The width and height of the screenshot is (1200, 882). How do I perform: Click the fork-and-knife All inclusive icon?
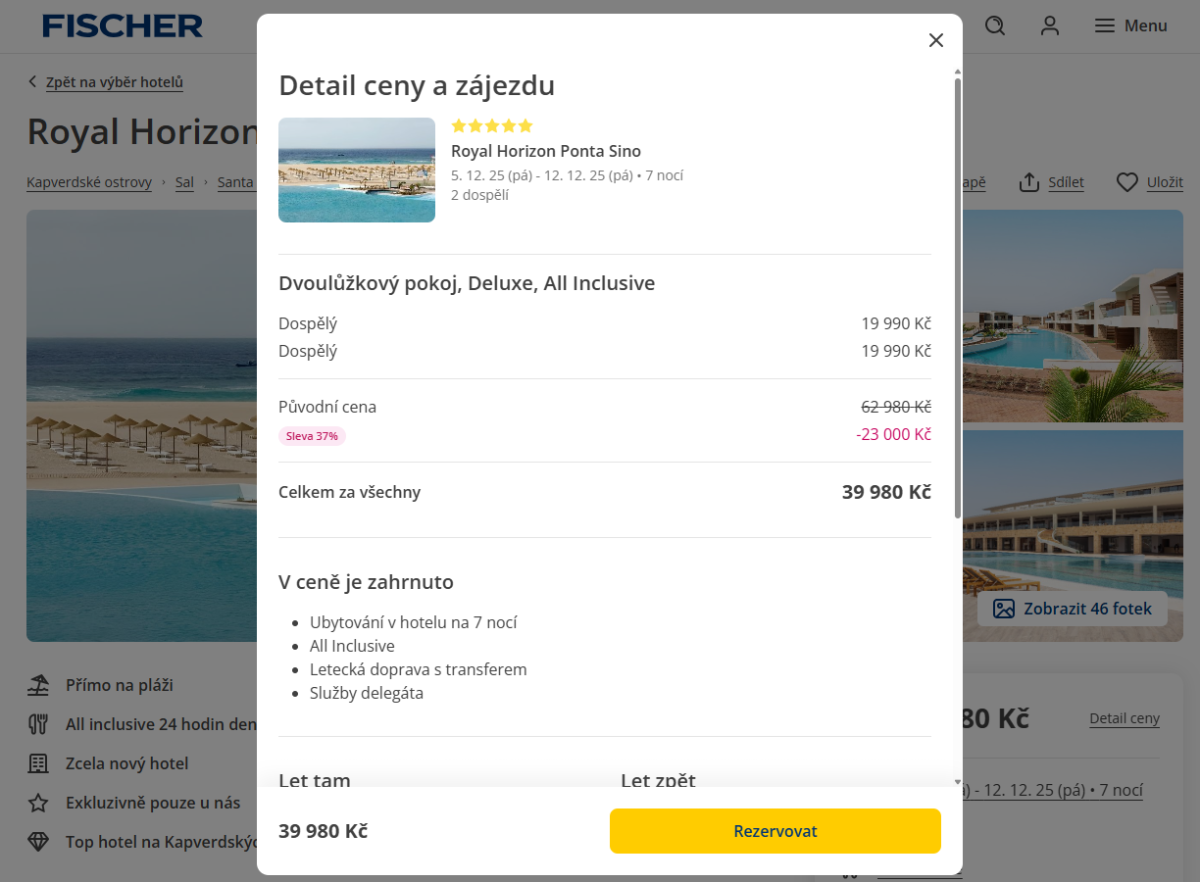pyautogui.click(x=38, y=724)
